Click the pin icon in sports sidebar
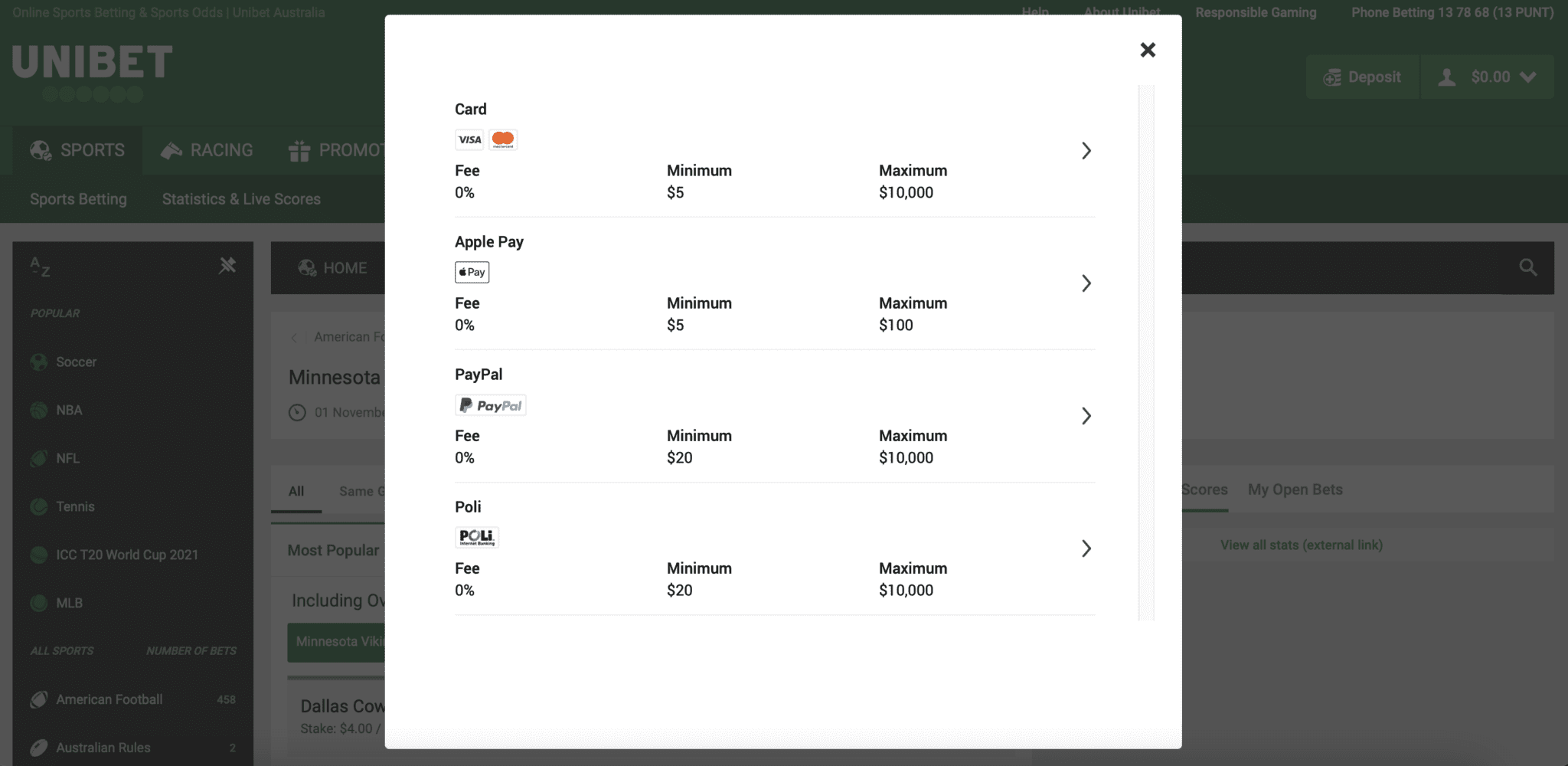Viewport: 1568px width, 766px height. (x=227, y=266)
